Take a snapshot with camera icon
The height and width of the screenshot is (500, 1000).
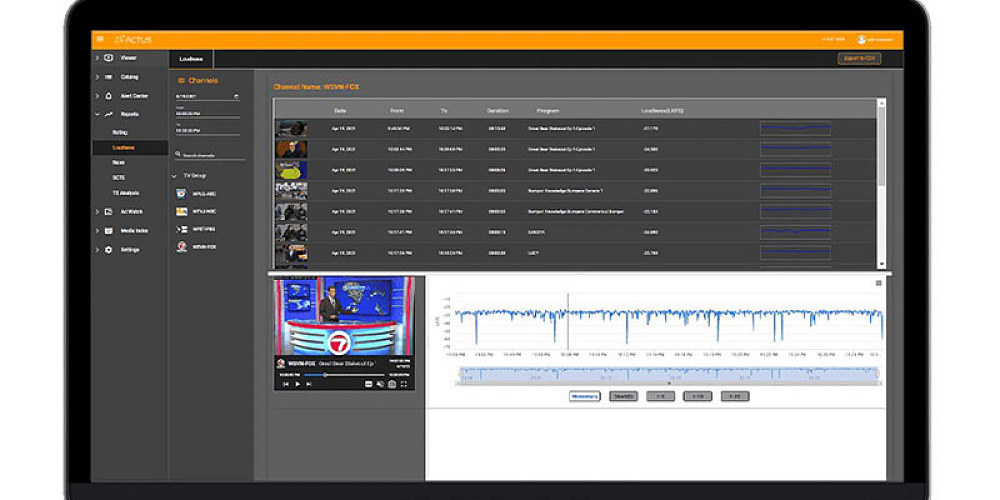click(x=392, y=384)
